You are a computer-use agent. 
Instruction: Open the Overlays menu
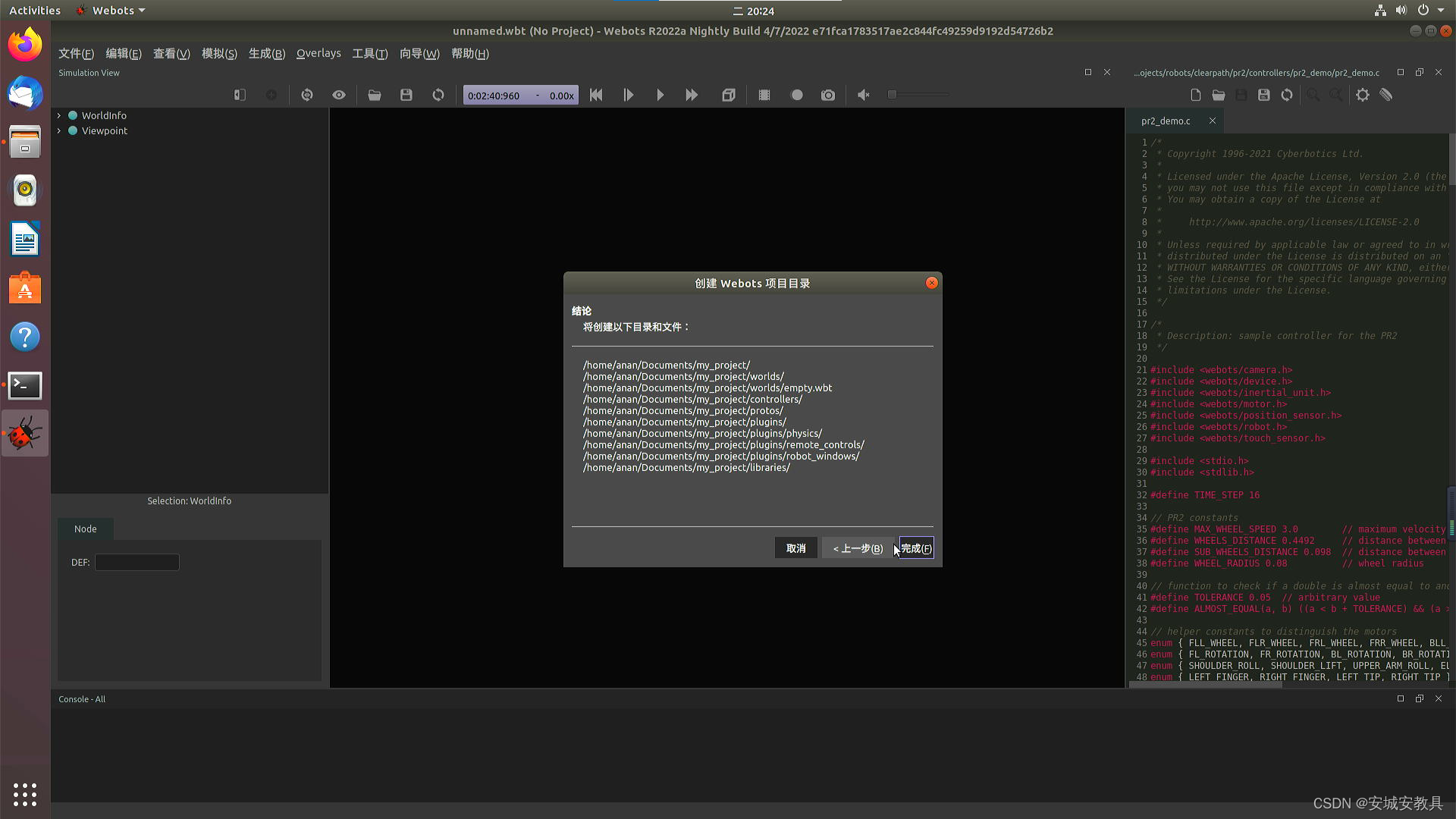pos(318,53)
